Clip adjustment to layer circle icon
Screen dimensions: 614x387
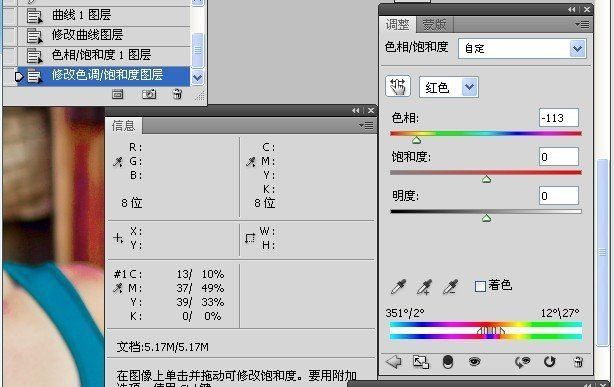tap(448, 362)
